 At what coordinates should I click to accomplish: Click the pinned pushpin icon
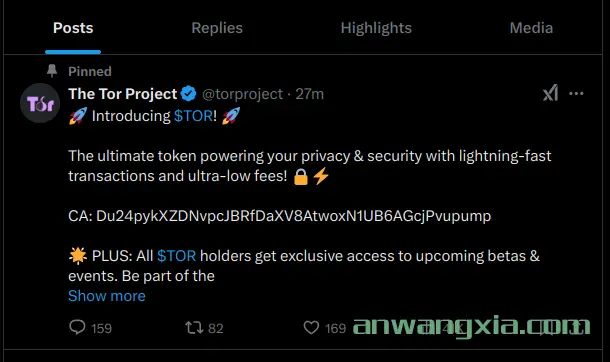click(52, 71)
